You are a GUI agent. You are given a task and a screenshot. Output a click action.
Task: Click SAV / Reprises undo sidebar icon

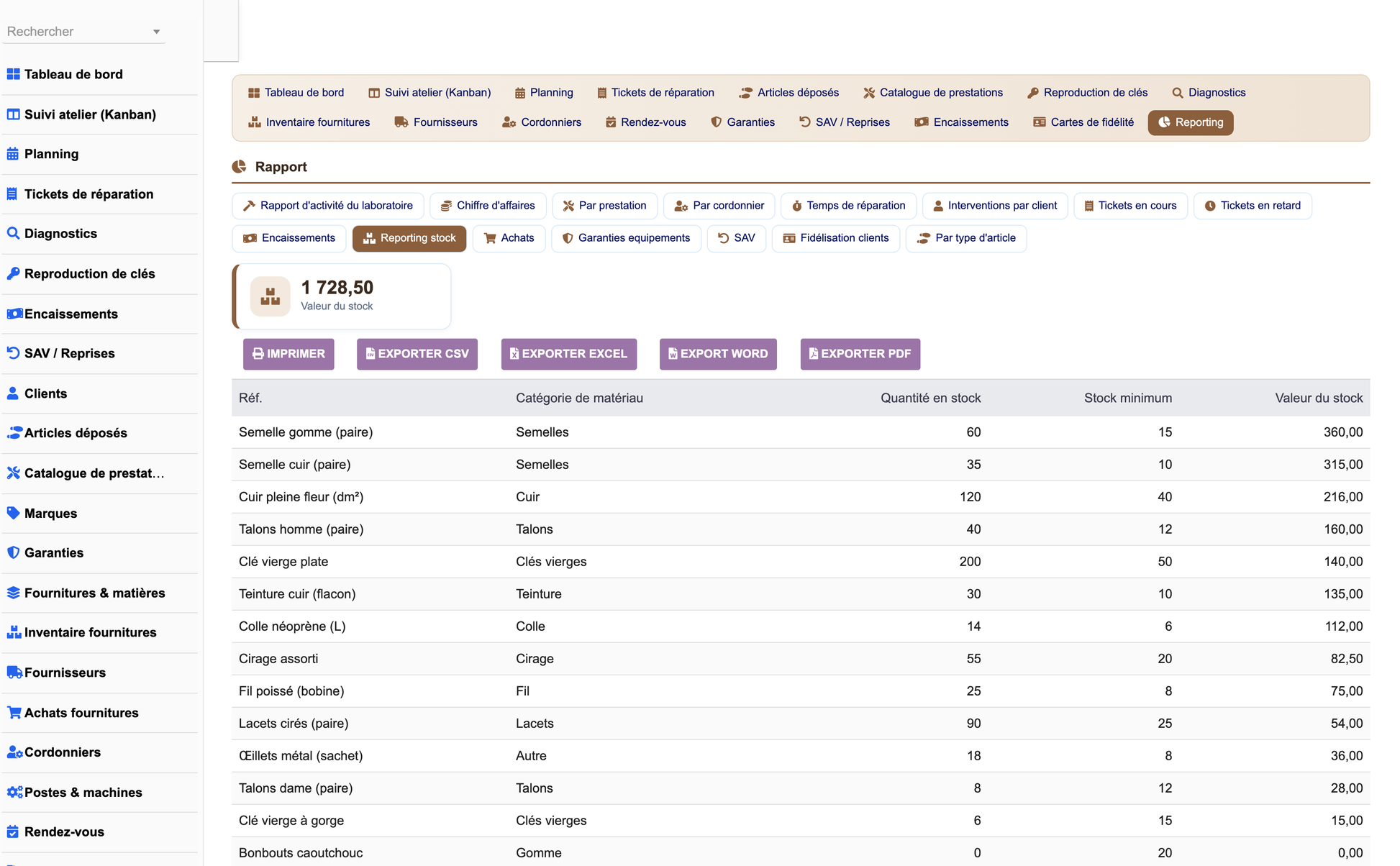click(13, 353)
